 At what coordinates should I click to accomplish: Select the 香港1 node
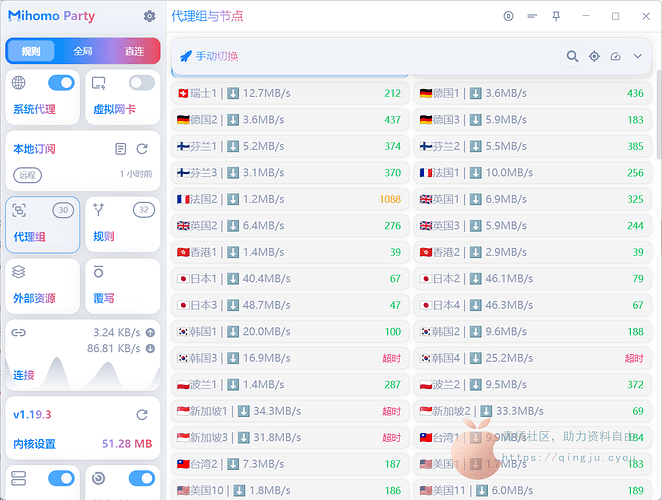click(290, 252)
